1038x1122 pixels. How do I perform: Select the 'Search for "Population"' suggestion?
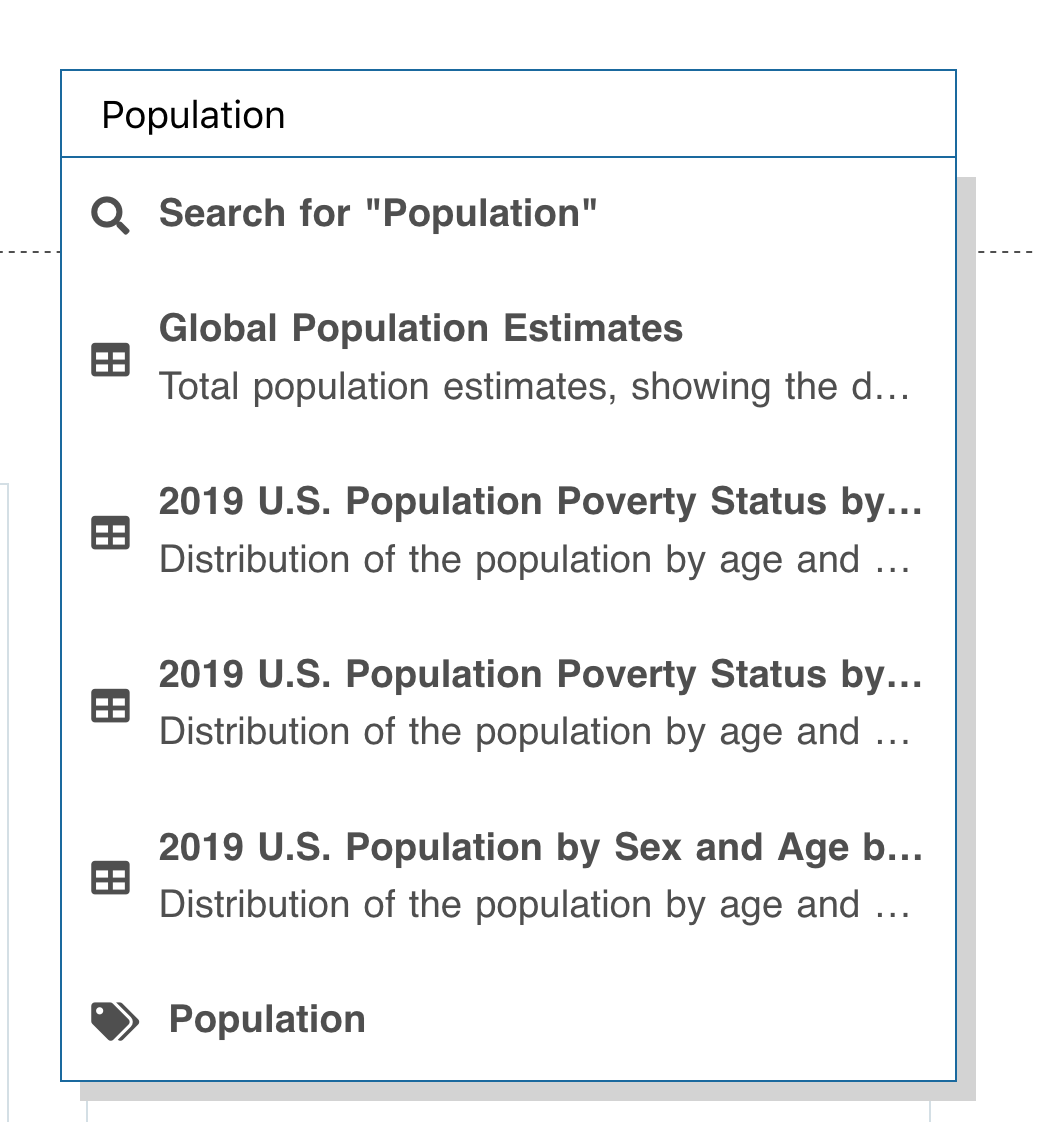click(x=378, y=214)
